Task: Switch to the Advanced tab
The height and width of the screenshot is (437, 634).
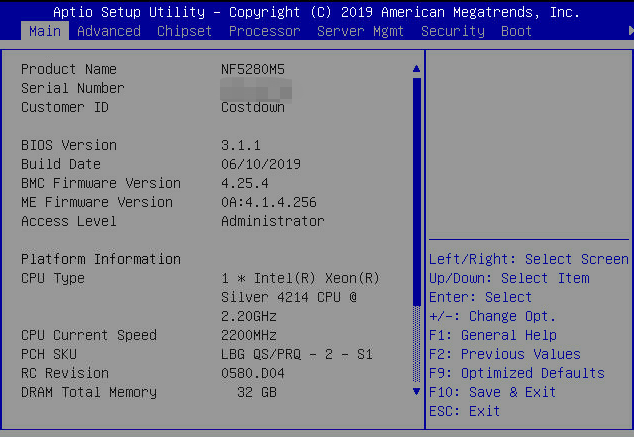Action: click(109, 31)
